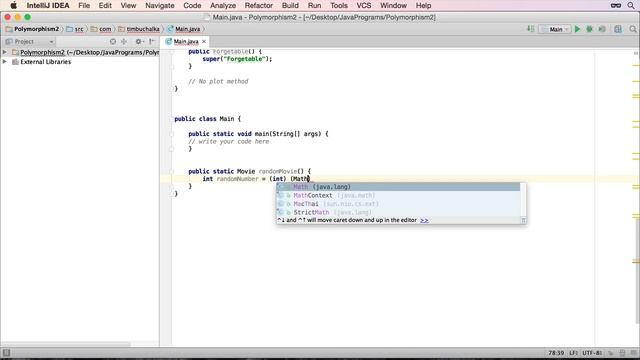This screenshot has height=360, width=640.
Task: Open the Apple menu
Action: point(13,5)
